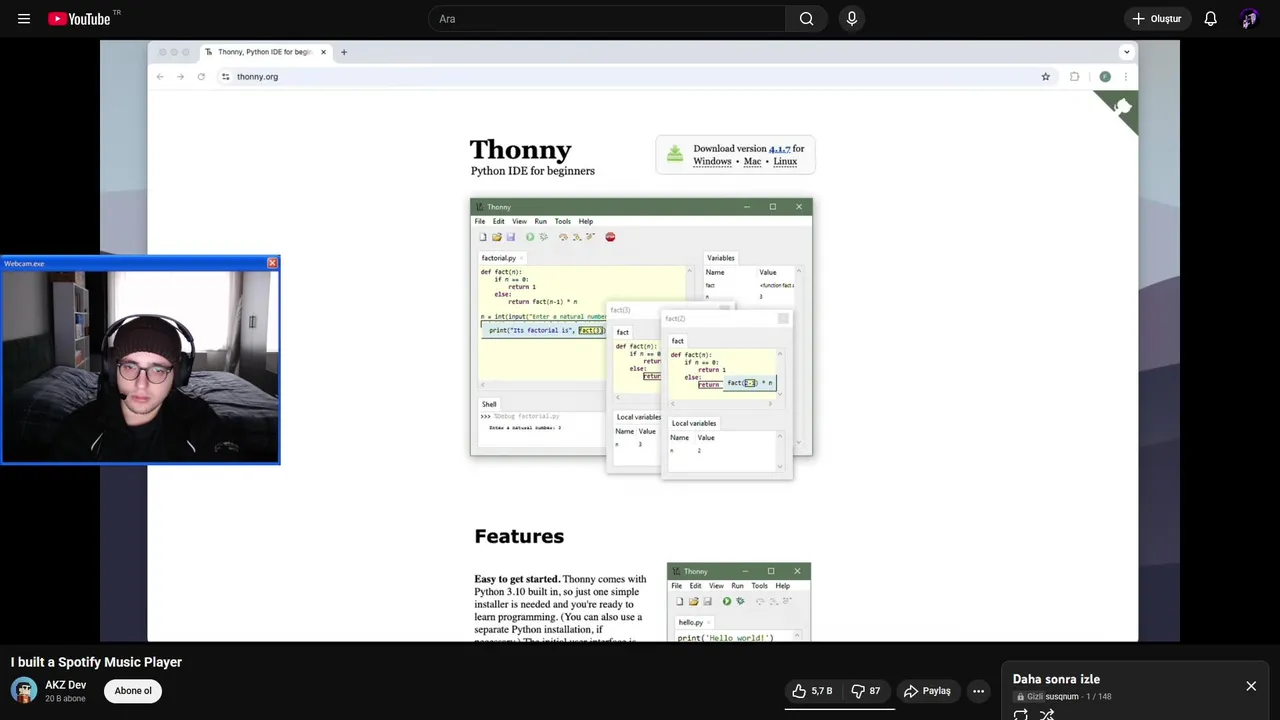1280x720 pixels.
Task: Focus the "Ara" search field
Action: [606, 19]
